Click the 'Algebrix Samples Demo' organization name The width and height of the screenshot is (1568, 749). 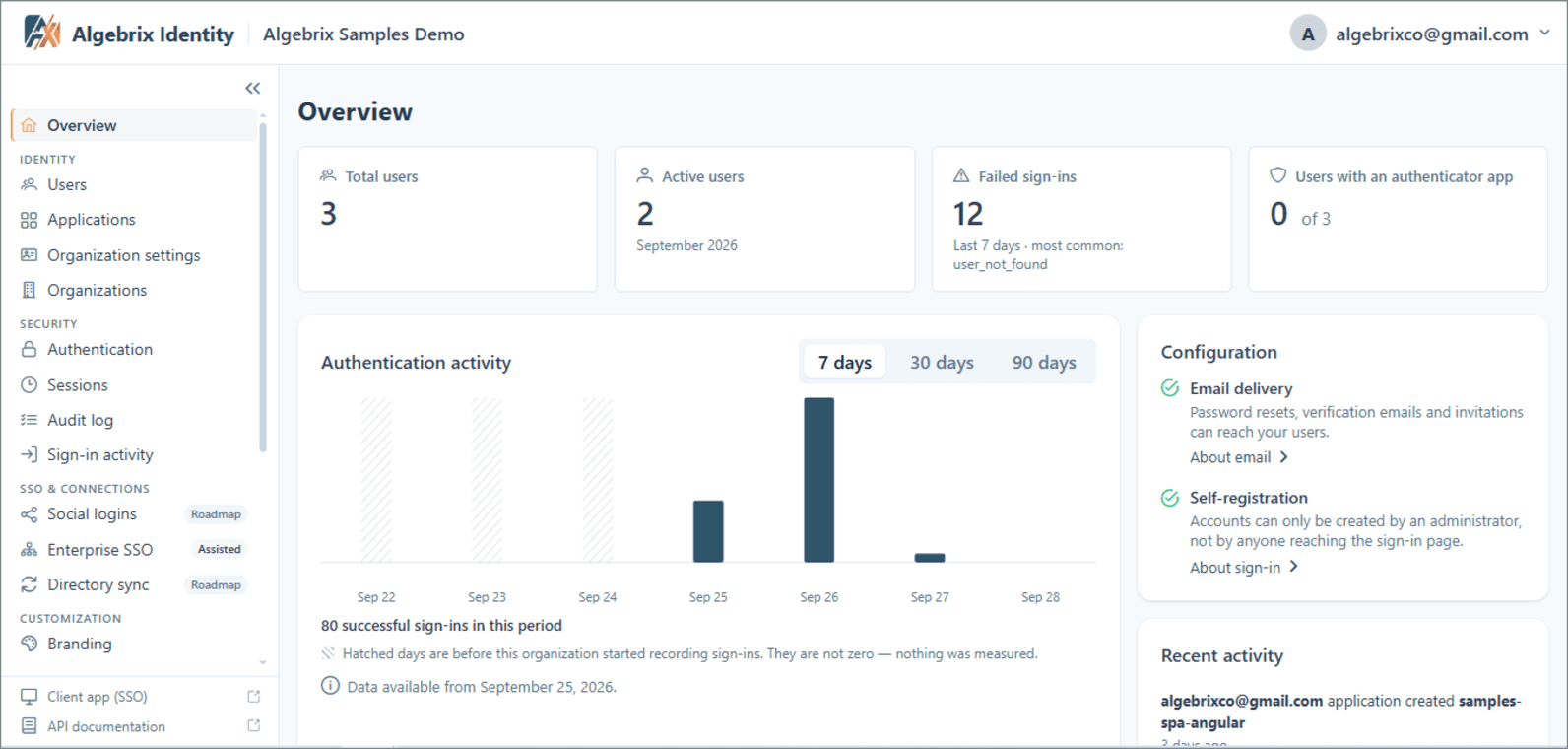coord(363,34)
